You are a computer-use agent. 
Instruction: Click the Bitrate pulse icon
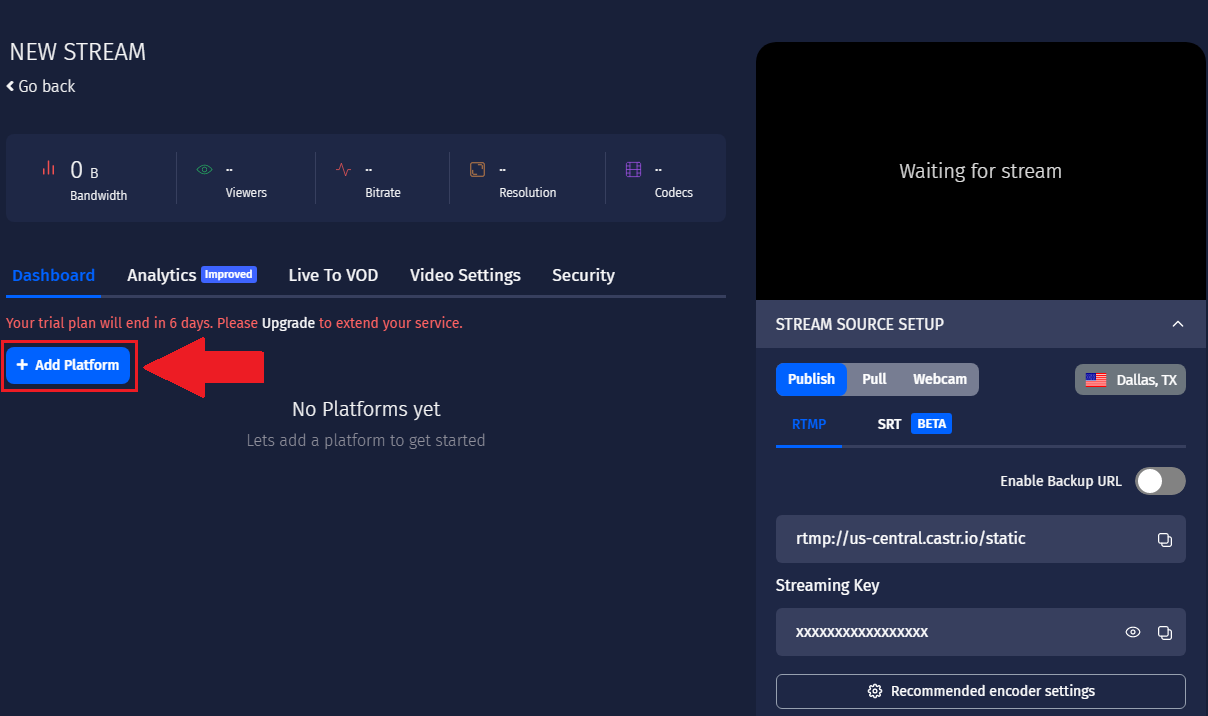(x=343, y=169)
